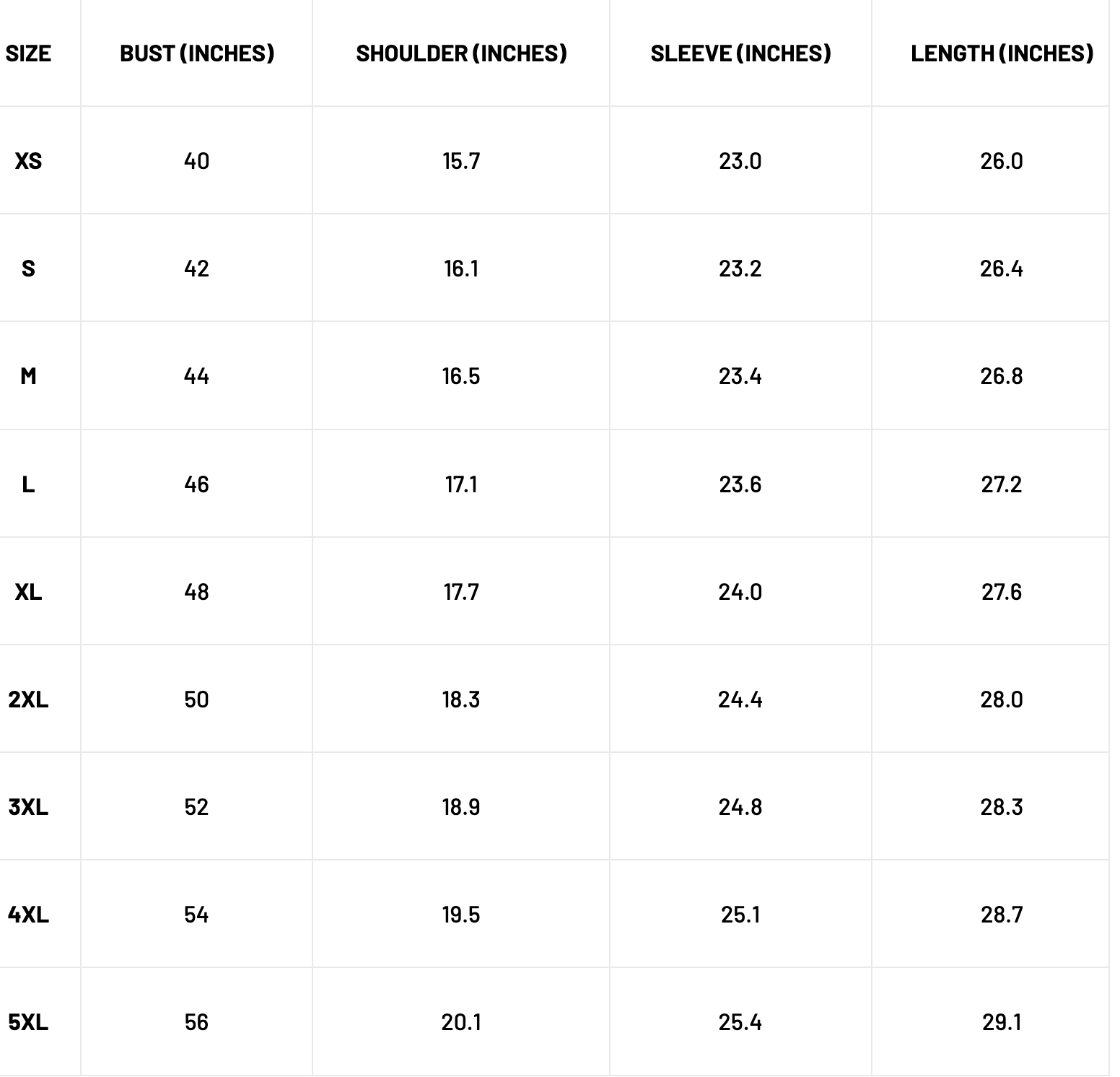Viewport: 1120px width, 1077px height.
Task: Click shoulder value 18.9 for 3XL
Action: pyautogui.click(x=461, y=807)
